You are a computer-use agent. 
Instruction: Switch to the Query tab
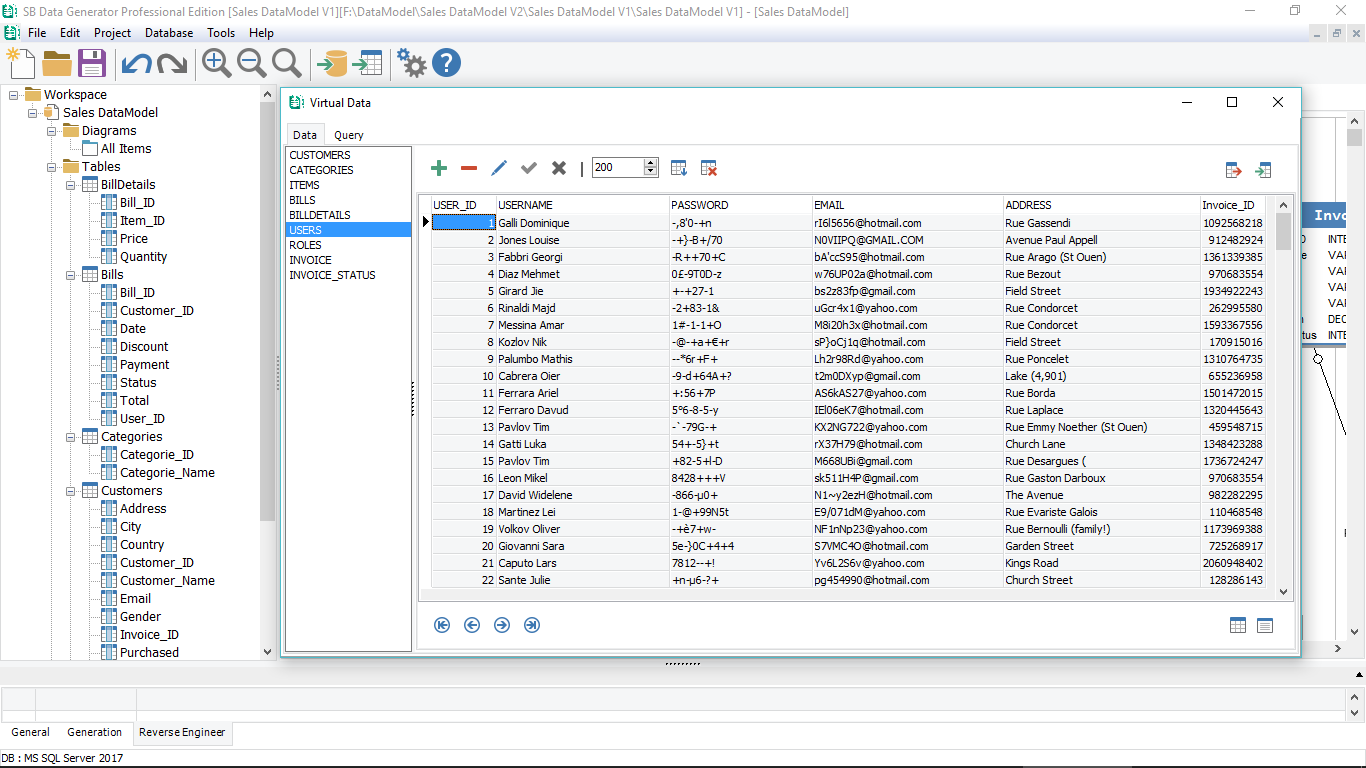(x=349, y=135)
